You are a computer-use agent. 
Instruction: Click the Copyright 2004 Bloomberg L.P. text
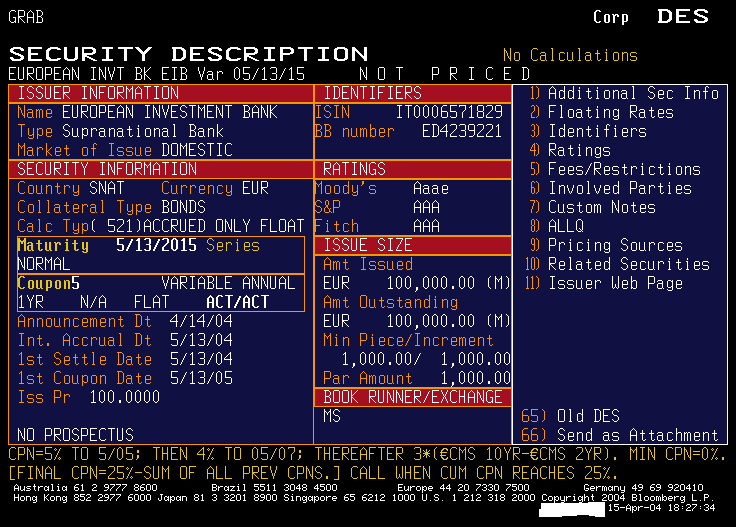628,497
